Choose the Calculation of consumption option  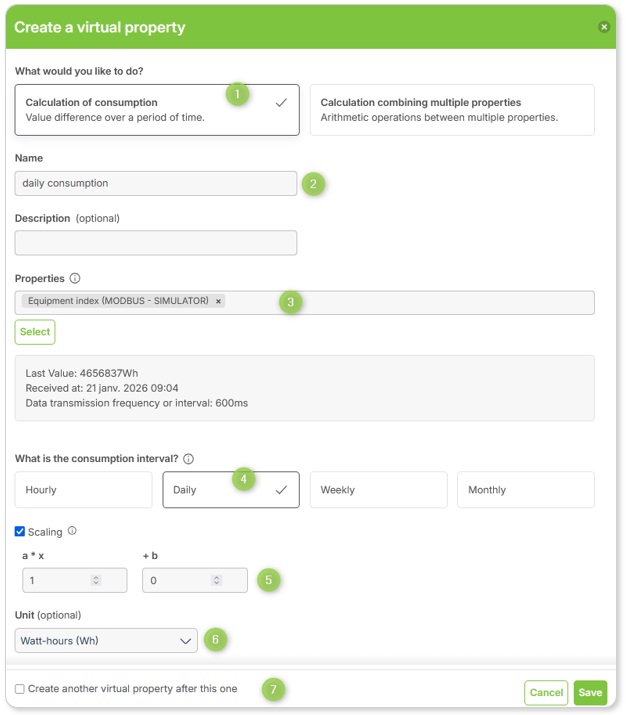157,110
